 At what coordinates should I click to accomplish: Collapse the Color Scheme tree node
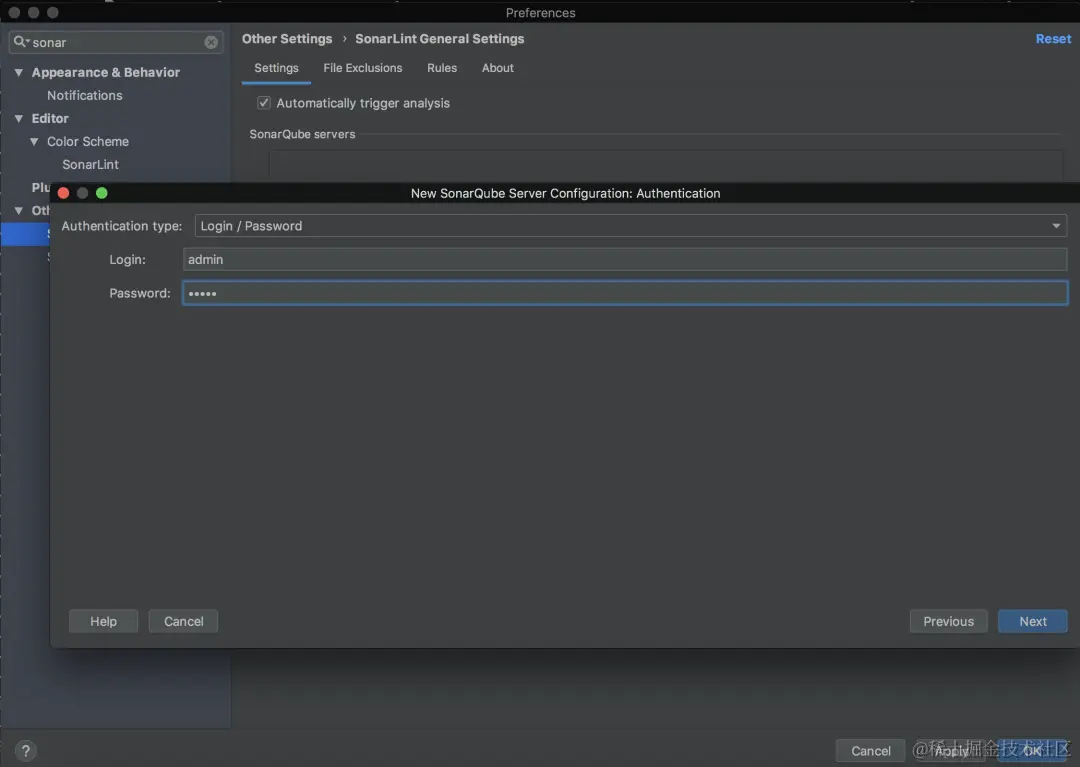[34, 141]
